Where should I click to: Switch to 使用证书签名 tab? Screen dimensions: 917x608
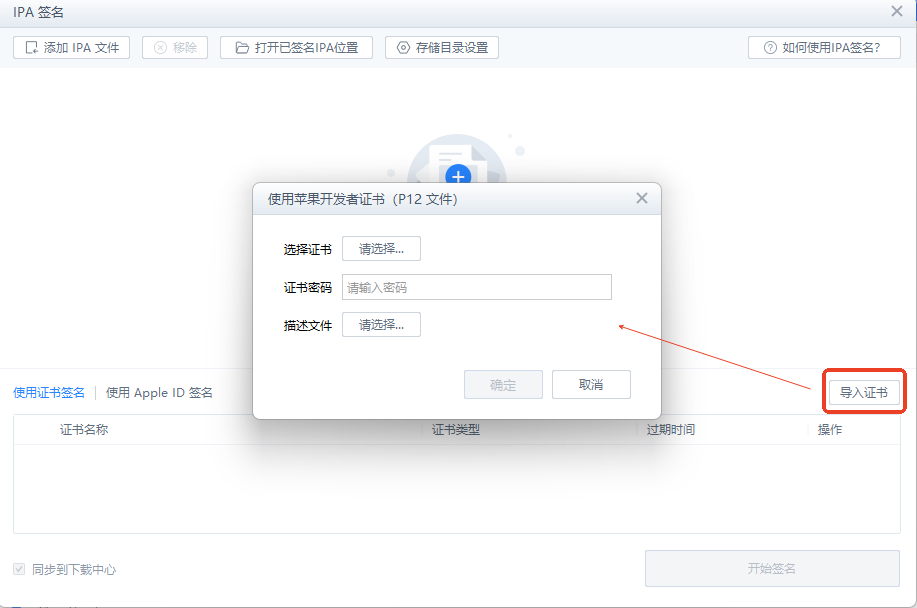tap(49, 393)
